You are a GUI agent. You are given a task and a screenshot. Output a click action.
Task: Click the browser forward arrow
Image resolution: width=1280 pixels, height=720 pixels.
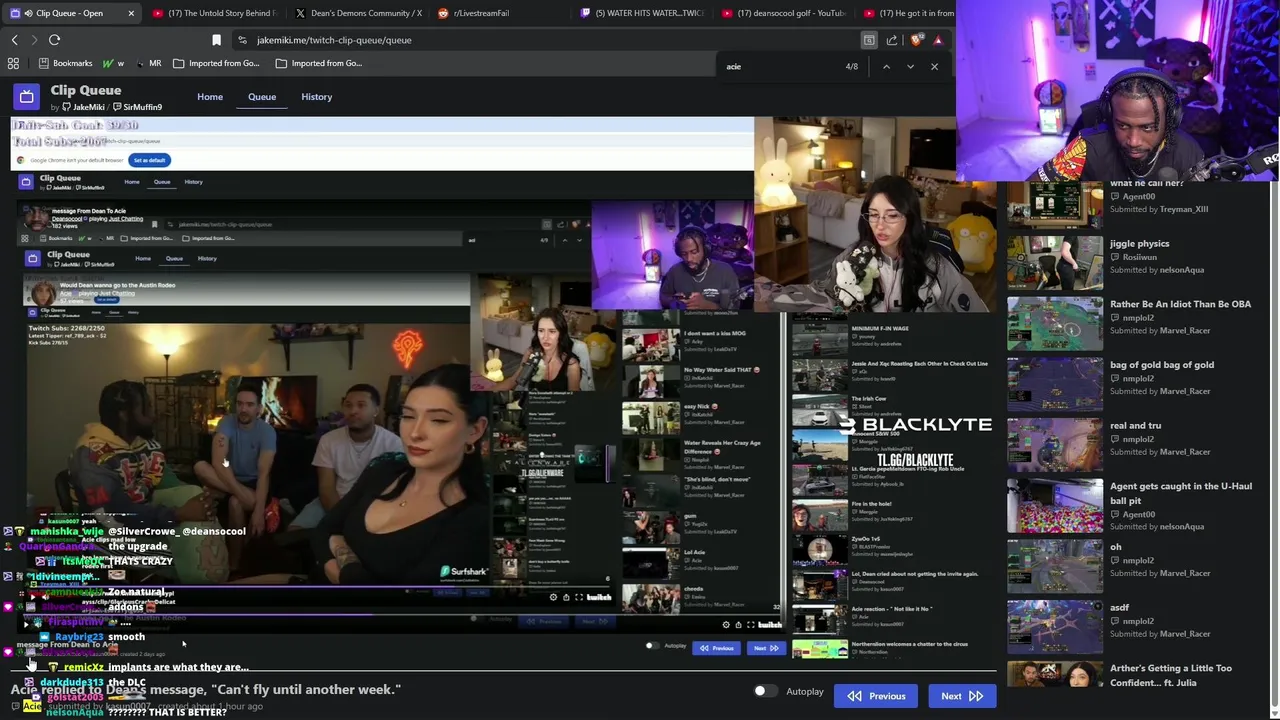coord(33,40)
